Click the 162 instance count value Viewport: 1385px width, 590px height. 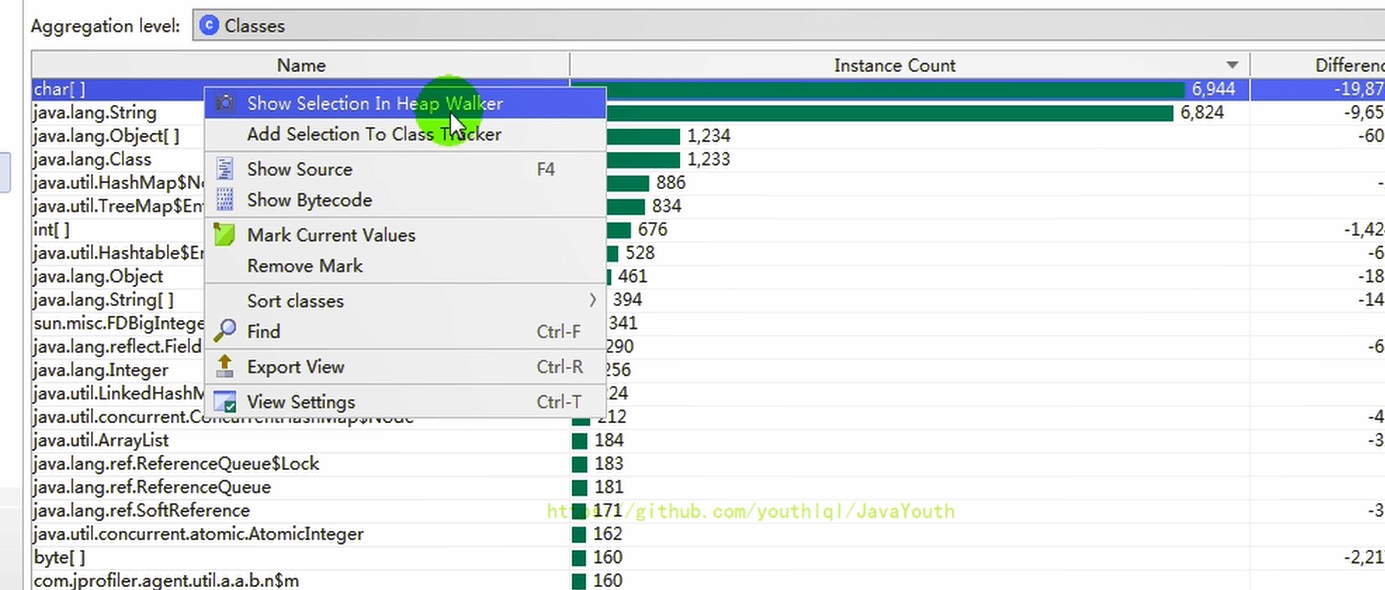click(x=608, y=534)
